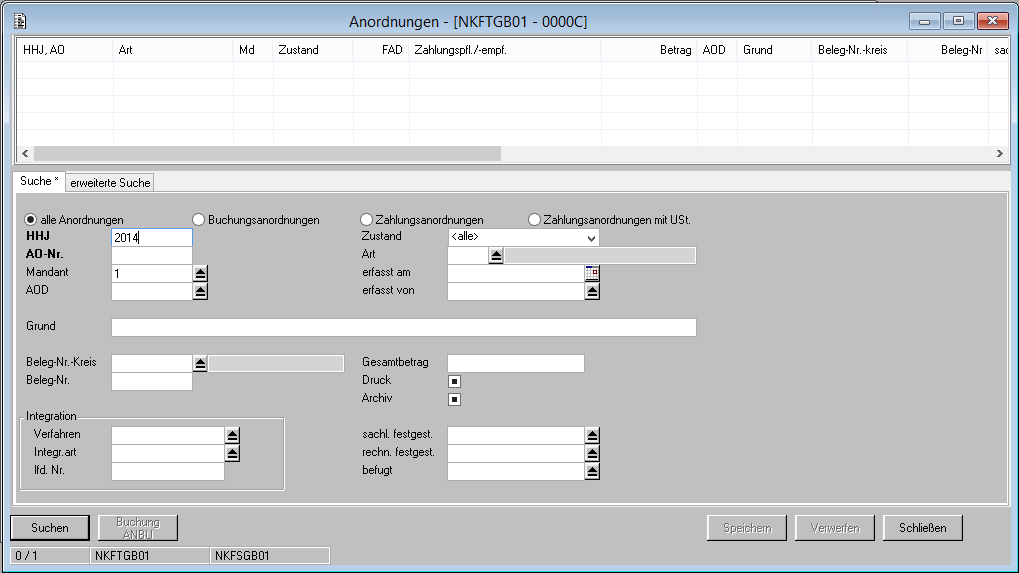Image resolution: width=1019 pixels, height=573 pixels.
Task: Switch to the erweiterte Suche tab
Action: (110, 183)
